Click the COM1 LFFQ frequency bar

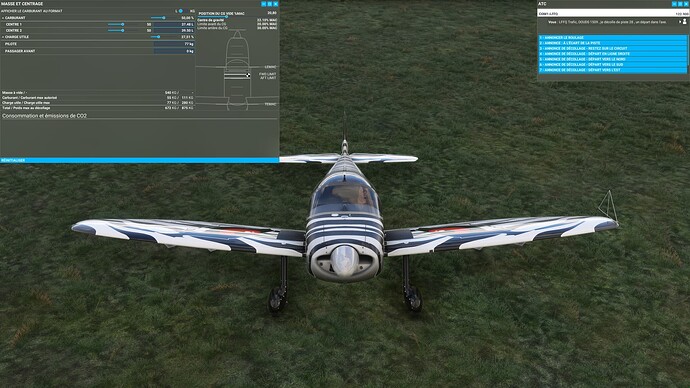613,14
